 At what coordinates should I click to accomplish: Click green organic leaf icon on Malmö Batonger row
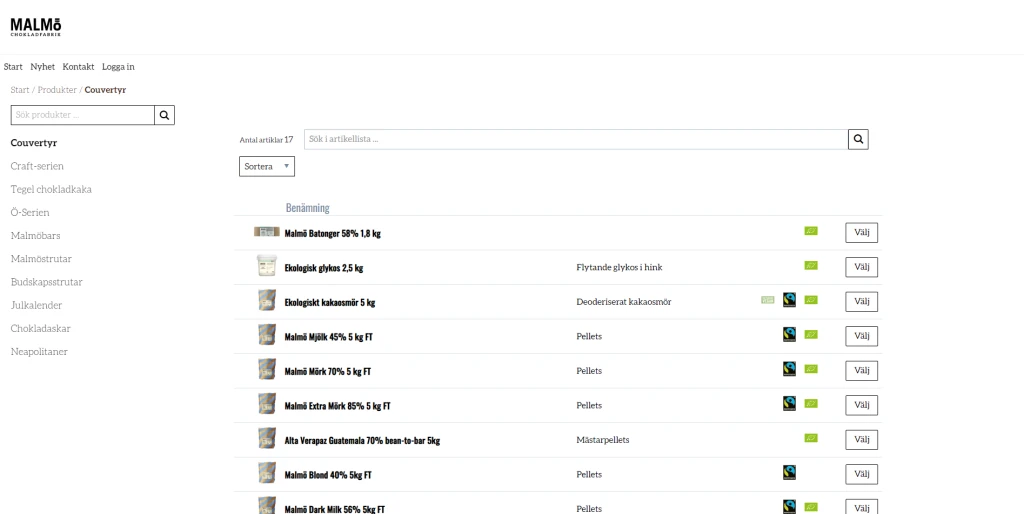[811, 232]
